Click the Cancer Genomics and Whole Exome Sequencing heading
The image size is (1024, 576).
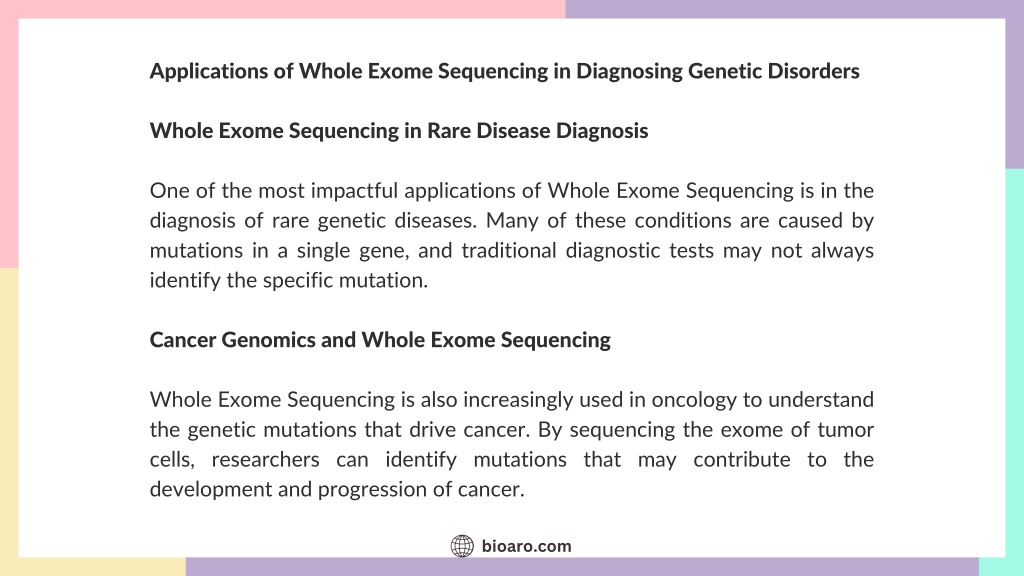point(380,340)
